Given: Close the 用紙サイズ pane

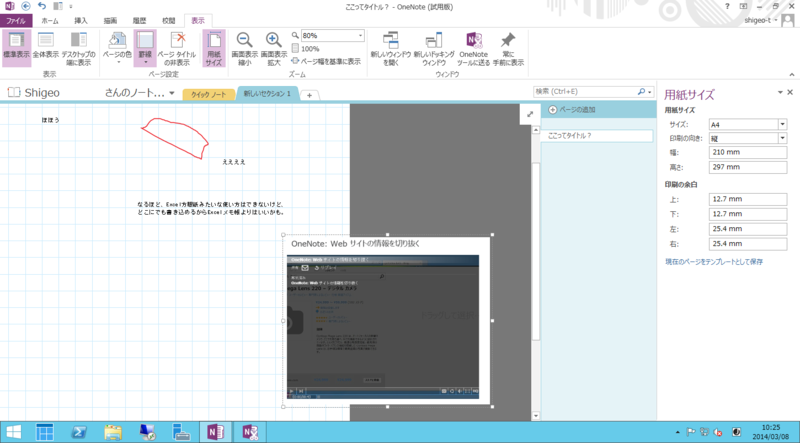Looking at the screenshot, I should [790, 92].
